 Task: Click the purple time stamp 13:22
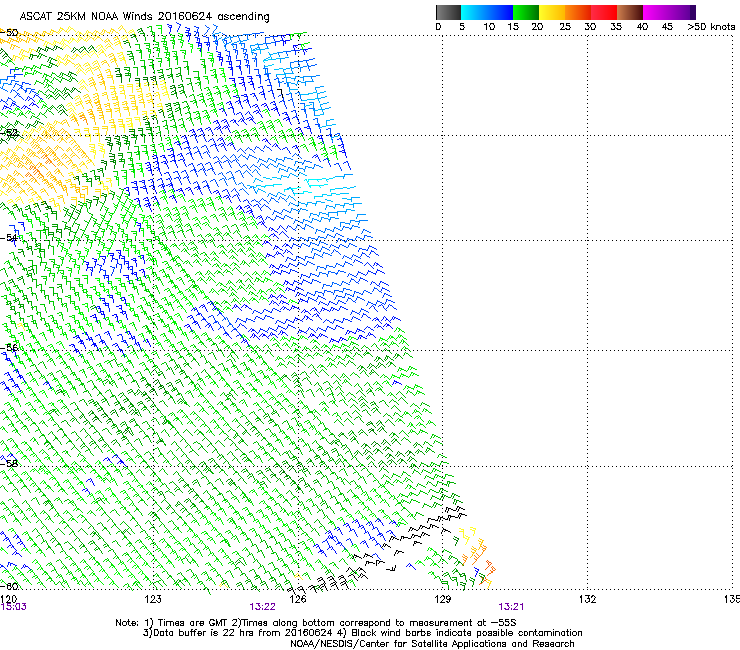[262, 607]
